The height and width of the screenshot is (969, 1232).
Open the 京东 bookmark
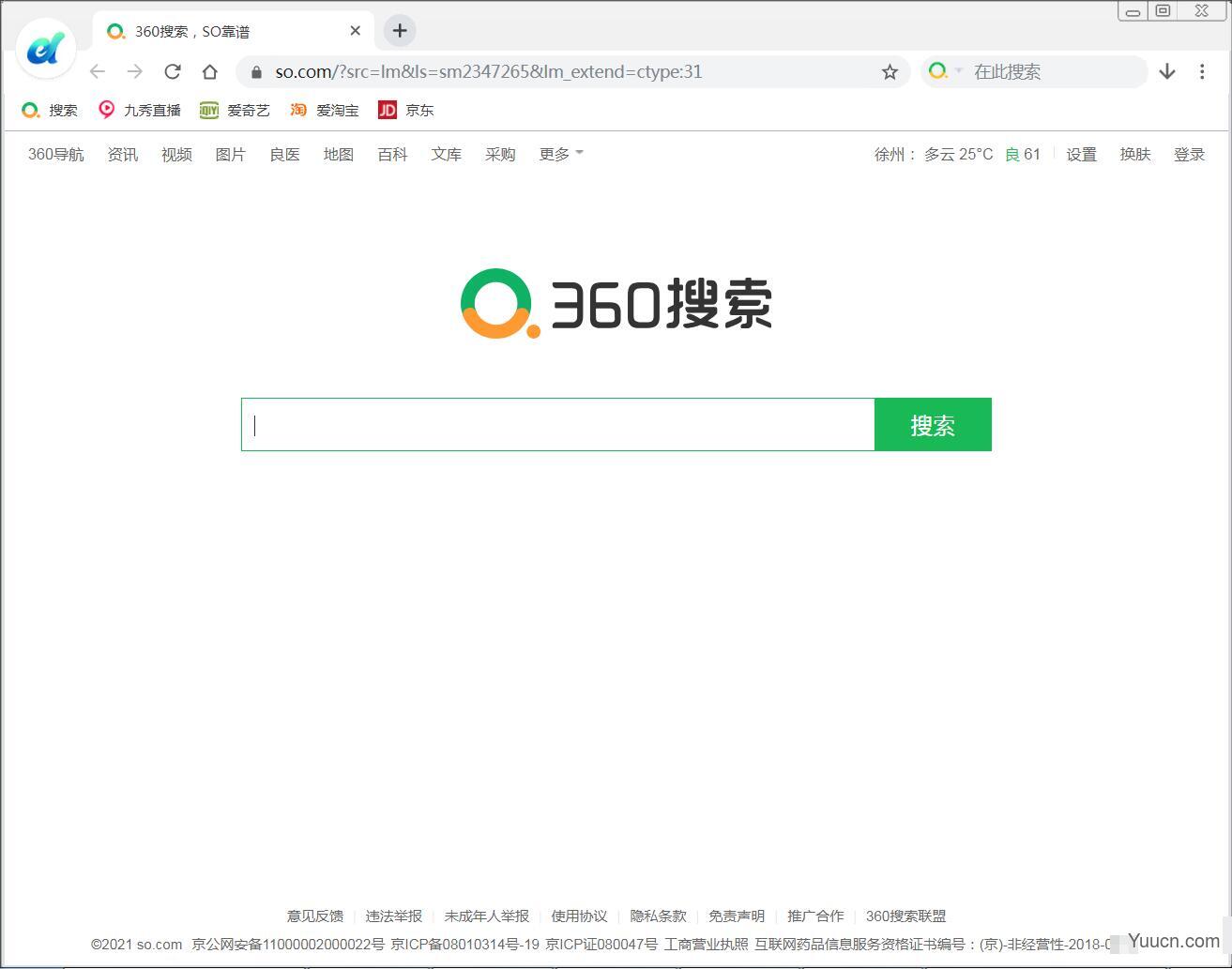406,110
